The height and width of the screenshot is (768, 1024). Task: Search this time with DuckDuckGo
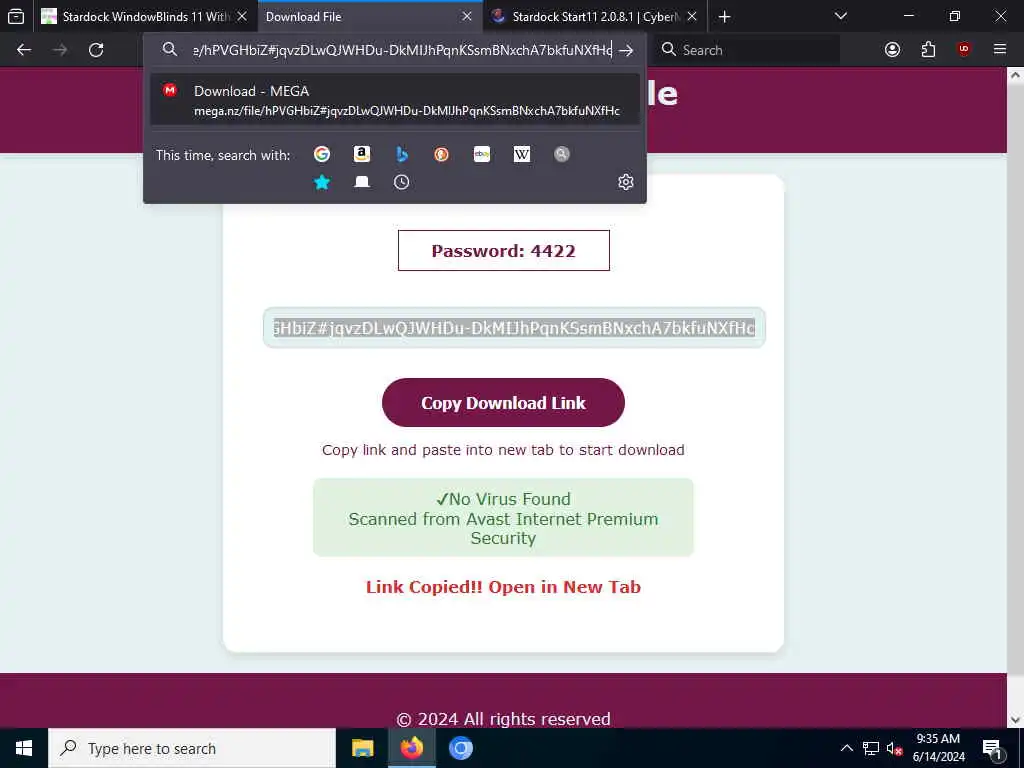[x=441, y=154]
